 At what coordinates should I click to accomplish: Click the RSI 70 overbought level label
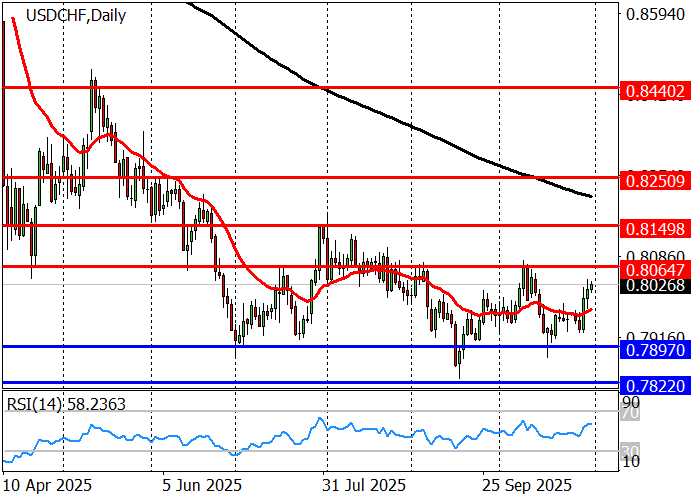click(630, 411)
